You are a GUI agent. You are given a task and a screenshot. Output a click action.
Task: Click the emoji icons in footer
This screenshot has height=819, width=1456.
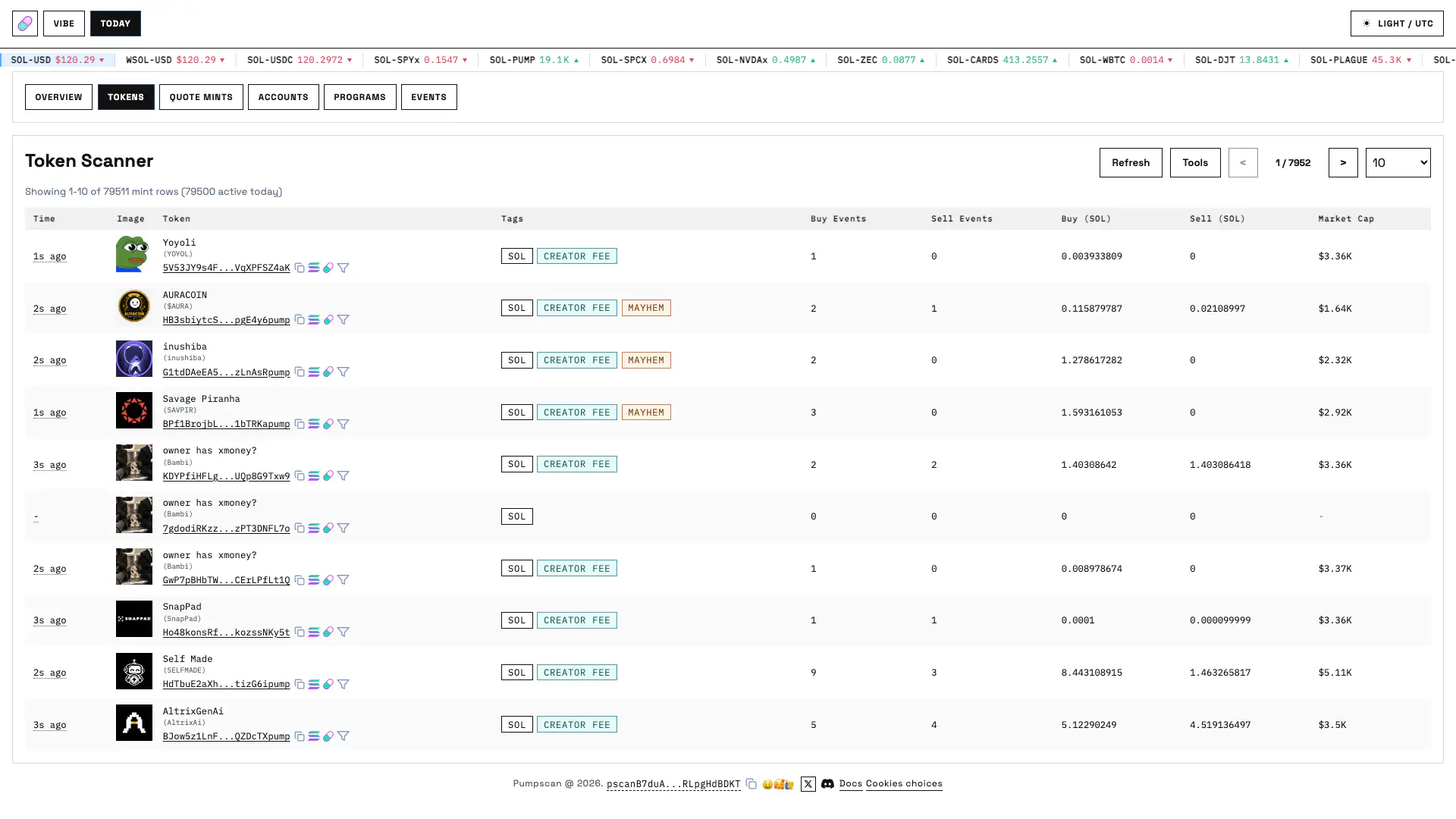[x=778, y=784]
